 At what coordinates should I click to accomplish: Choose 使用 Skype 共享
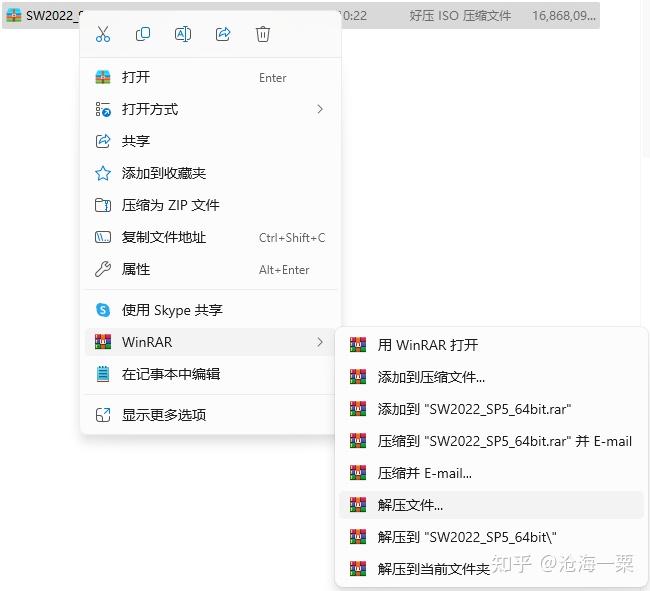coord(211,310)
